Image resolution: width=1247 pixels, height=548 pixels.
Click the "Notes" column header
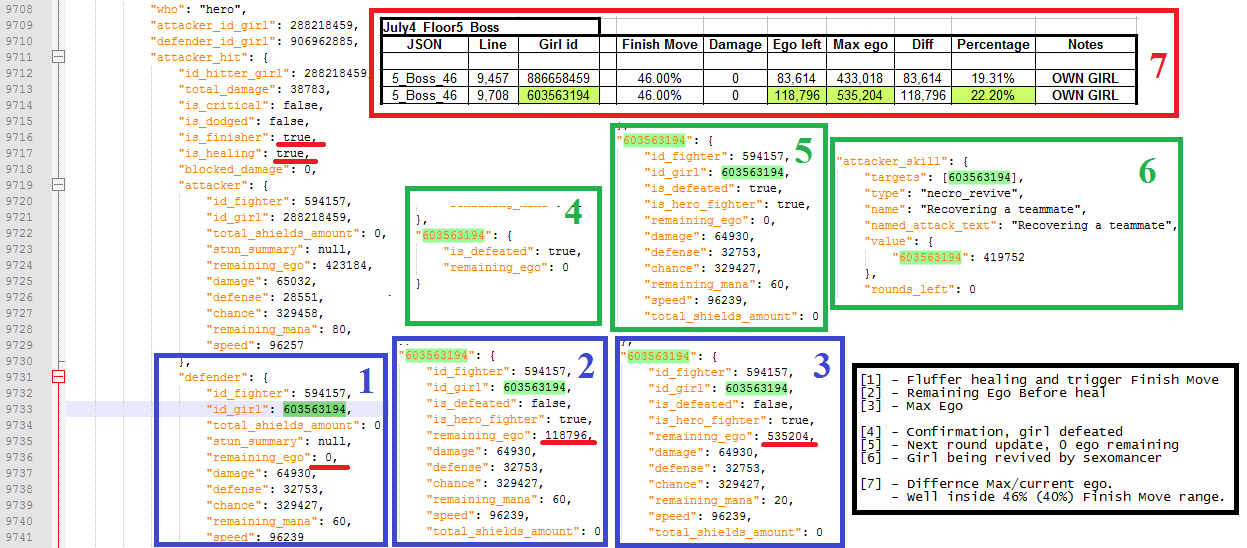(1085, 44)
